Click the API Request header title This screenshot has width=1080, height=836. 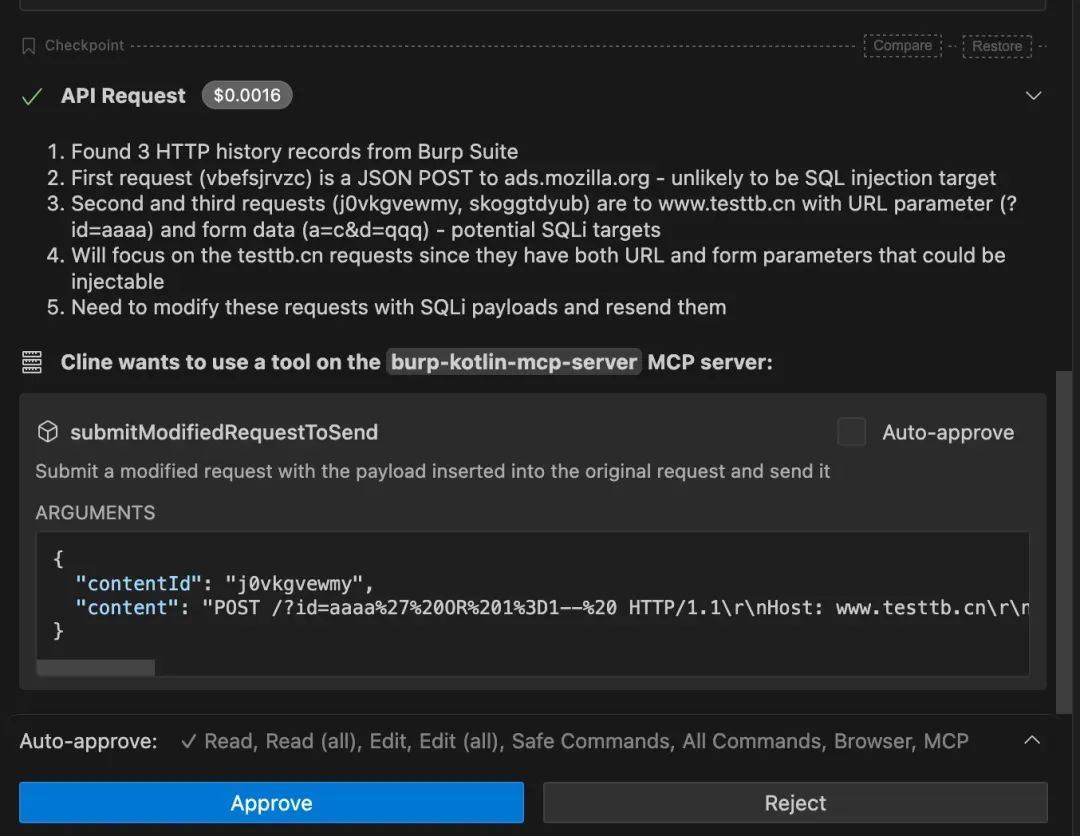[x=123, y=96]
